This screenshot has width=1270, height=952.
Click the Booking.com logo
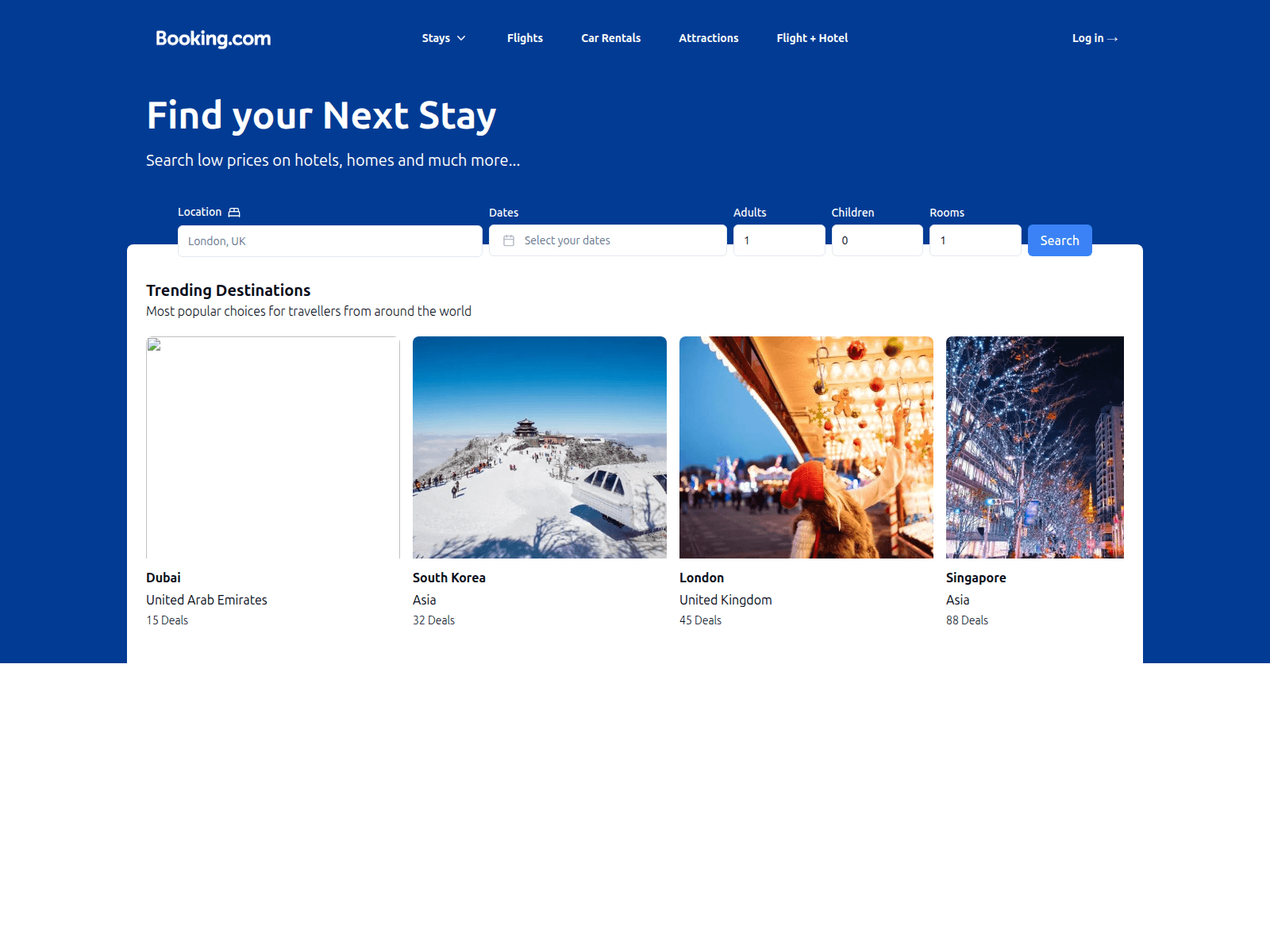[213, 38]
